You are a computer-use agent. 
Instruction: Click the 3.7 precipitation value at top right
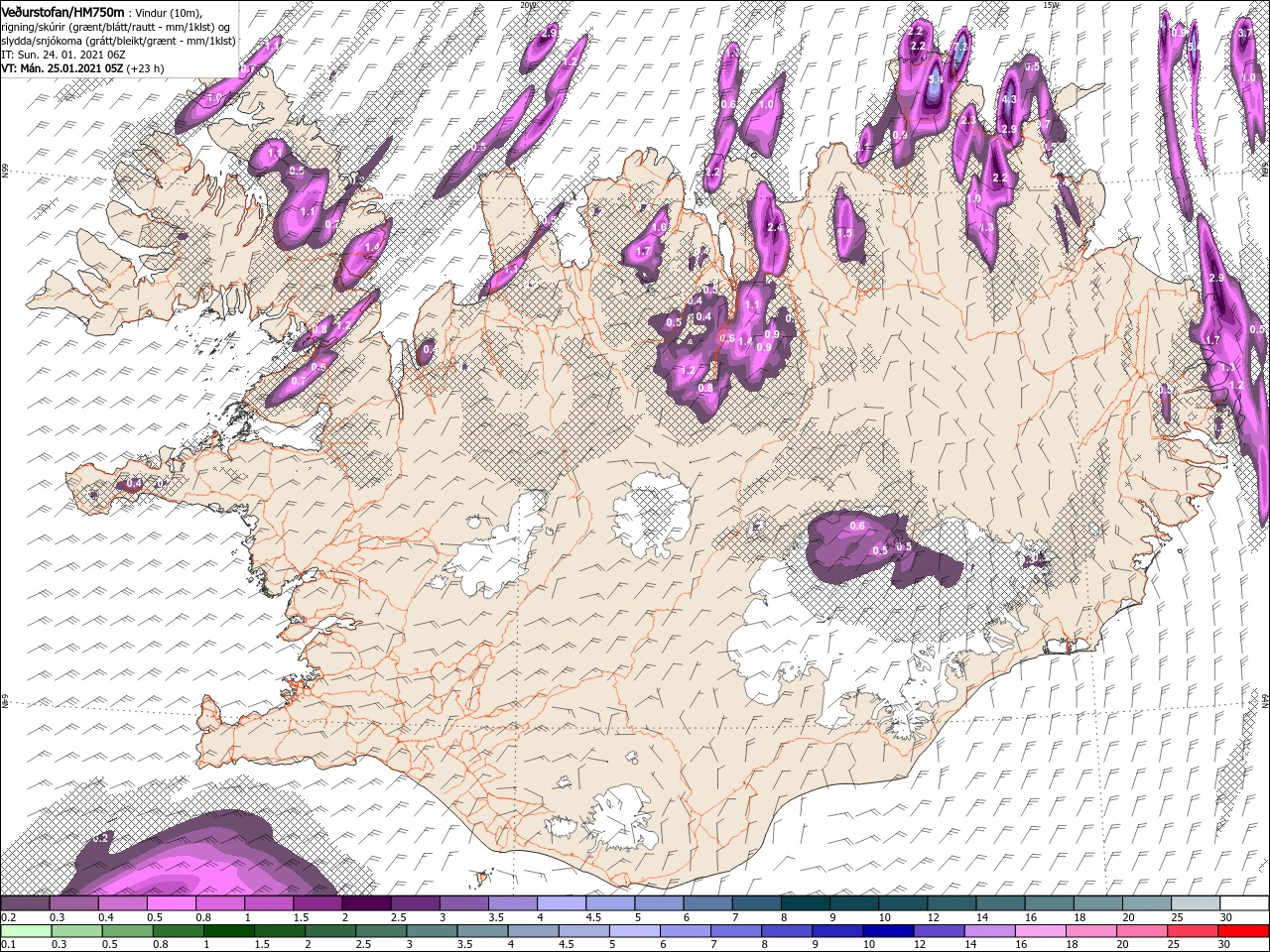[1246, 33]
